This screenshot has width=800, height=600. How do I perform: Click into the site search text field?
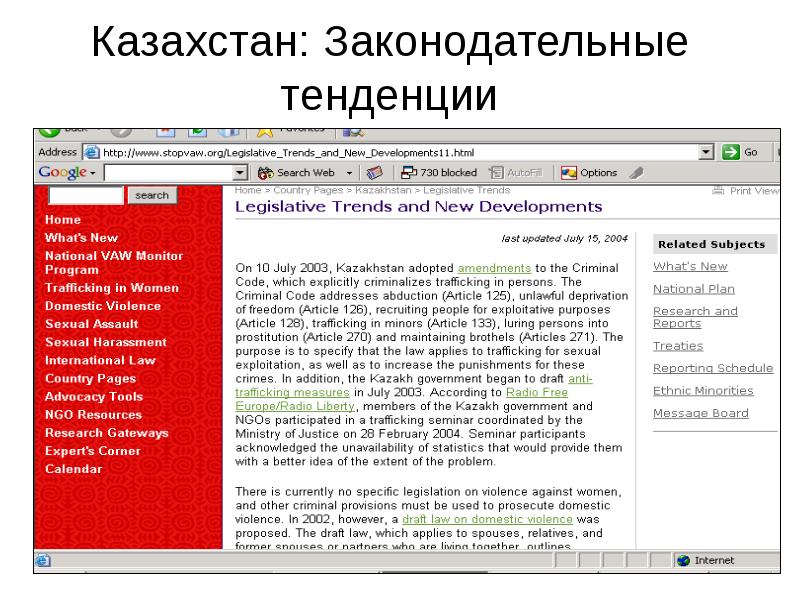point(84,196)
